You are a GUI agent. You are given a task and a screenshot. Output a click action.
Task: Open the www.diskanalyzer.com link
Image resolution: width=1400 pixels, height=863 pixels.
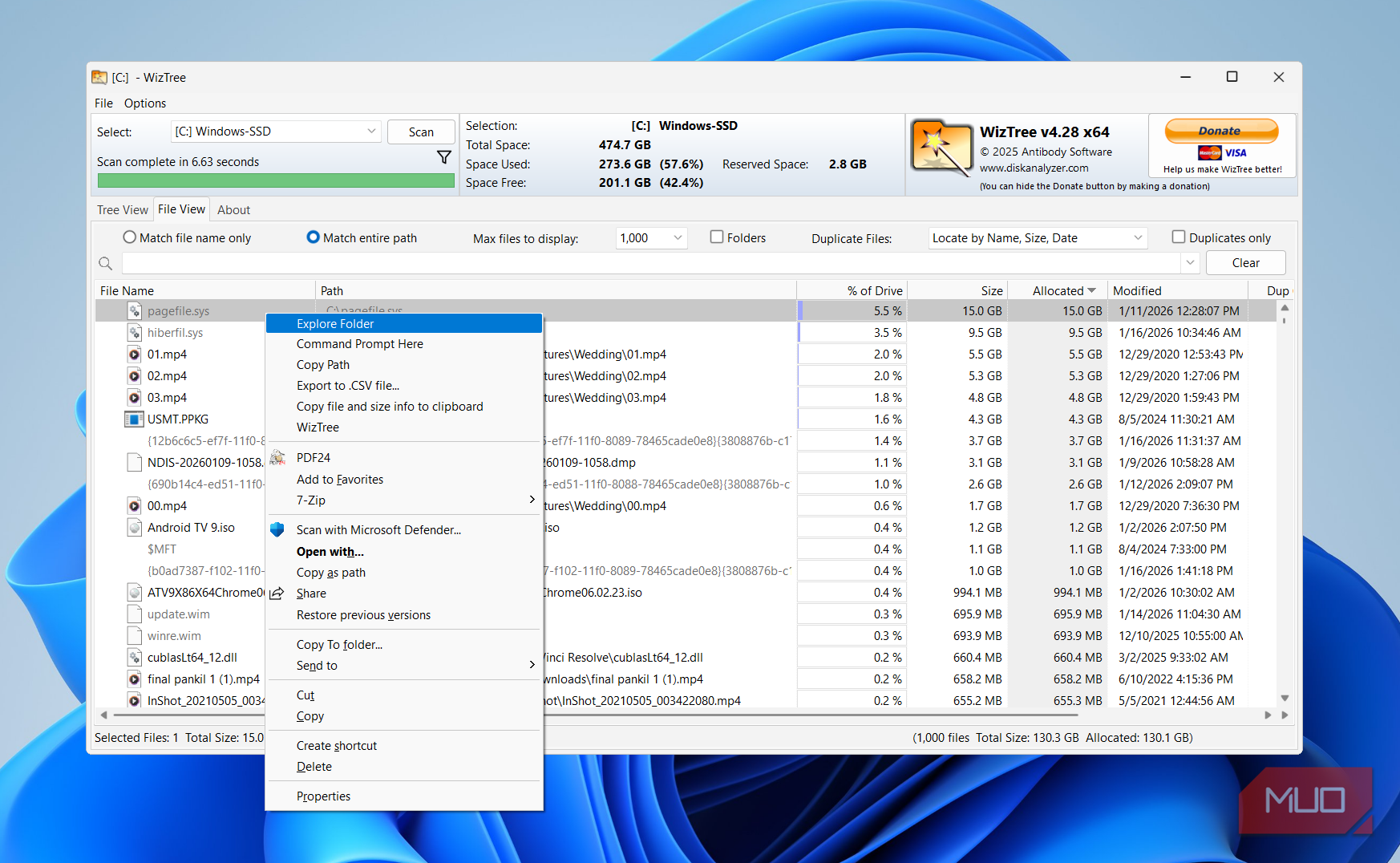pos(1034,168)
